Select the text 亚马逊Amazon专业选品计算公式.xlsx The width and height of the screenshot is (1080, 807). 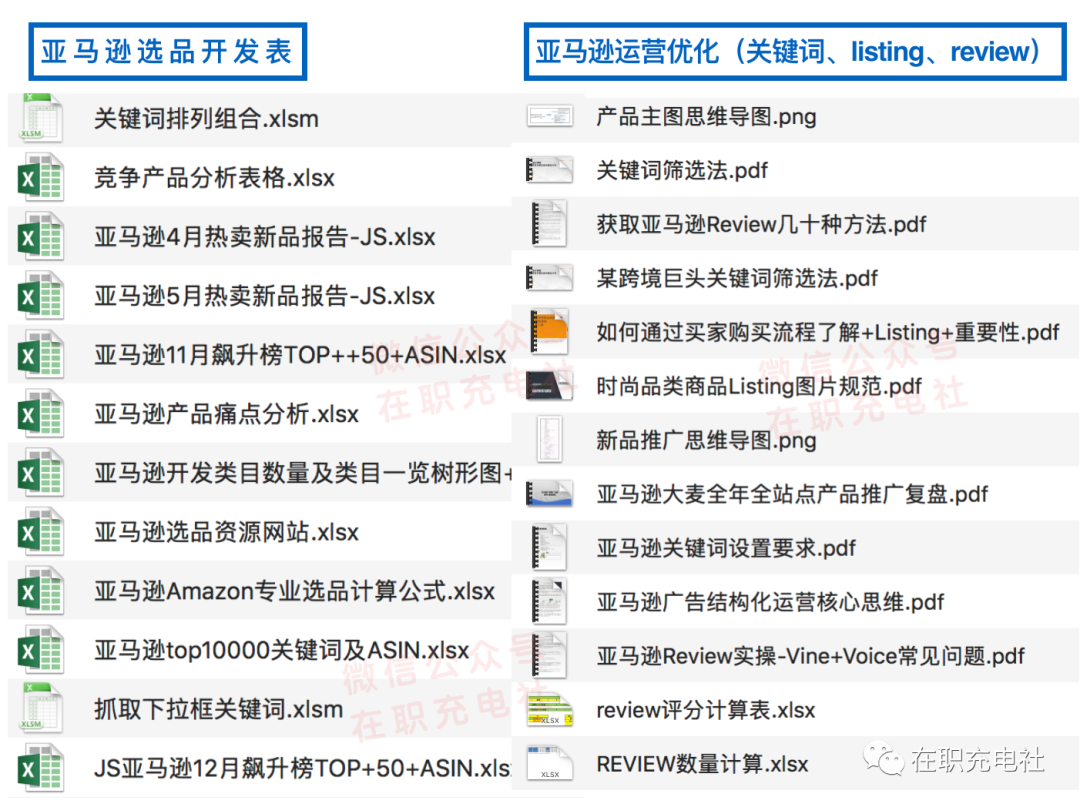(x=295, y=592)
